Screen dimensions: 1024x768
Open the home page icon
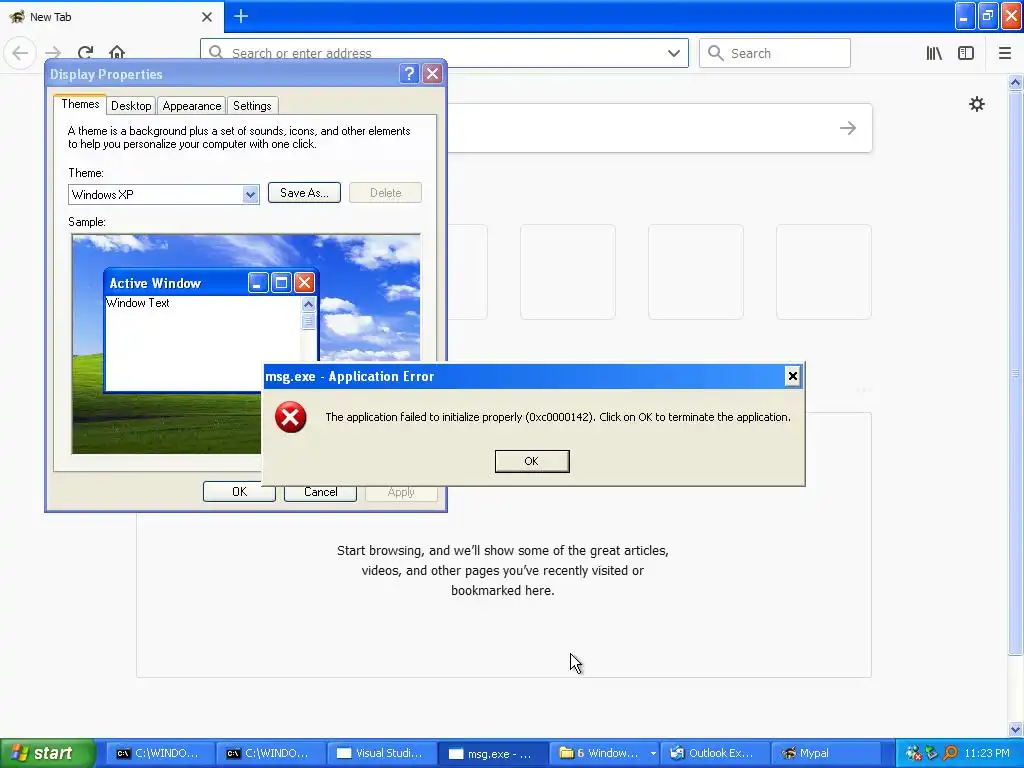[x=117, y=53]
